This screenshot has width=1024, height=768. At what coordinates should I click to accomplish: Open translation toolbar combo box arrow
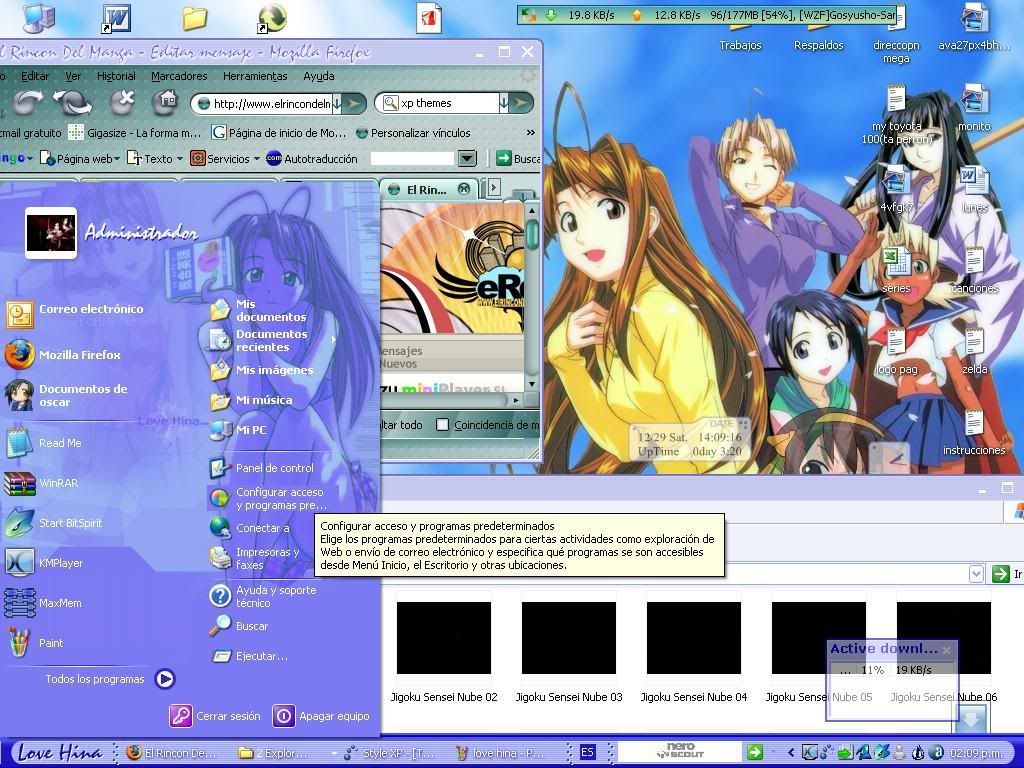467,158
